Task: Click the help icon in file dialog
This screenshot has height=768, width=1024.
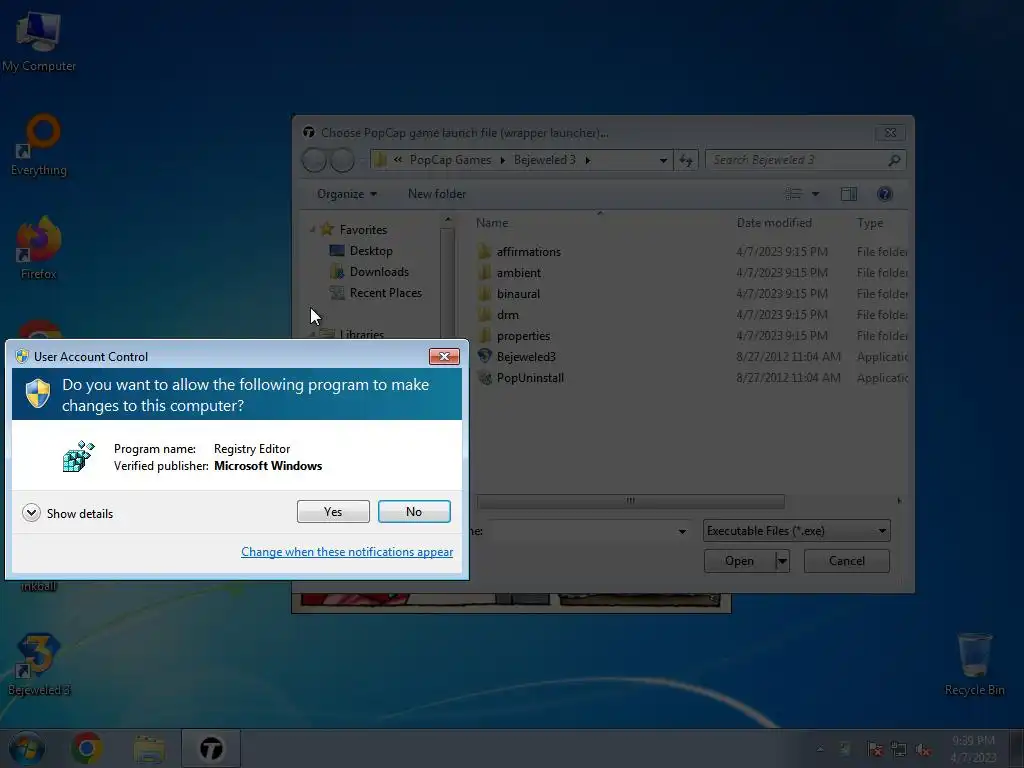Action: [885, 194]
